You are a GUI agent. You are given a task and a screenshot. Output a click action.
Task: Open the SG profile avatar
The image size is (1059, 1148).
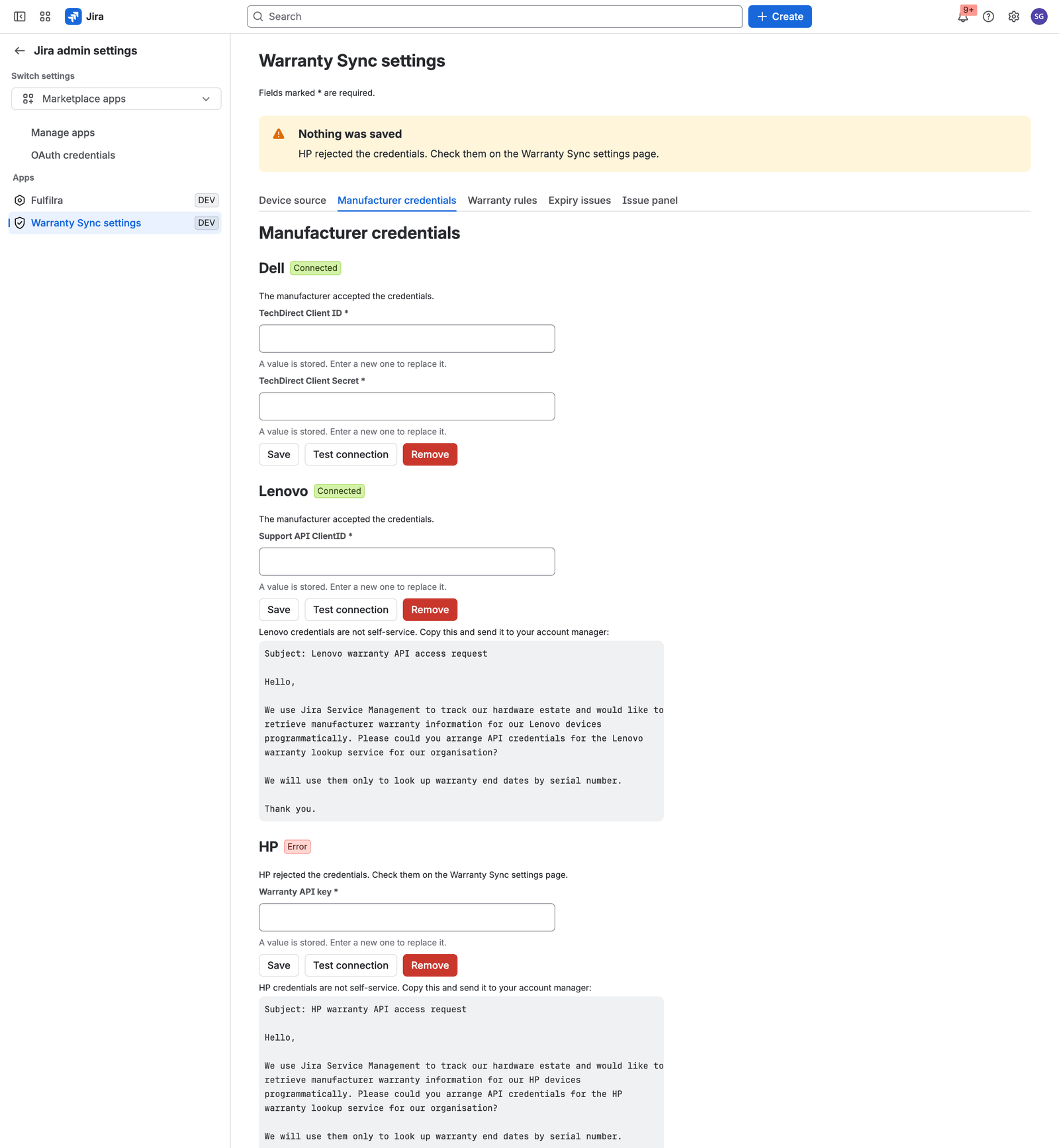tap(1039, 17)
